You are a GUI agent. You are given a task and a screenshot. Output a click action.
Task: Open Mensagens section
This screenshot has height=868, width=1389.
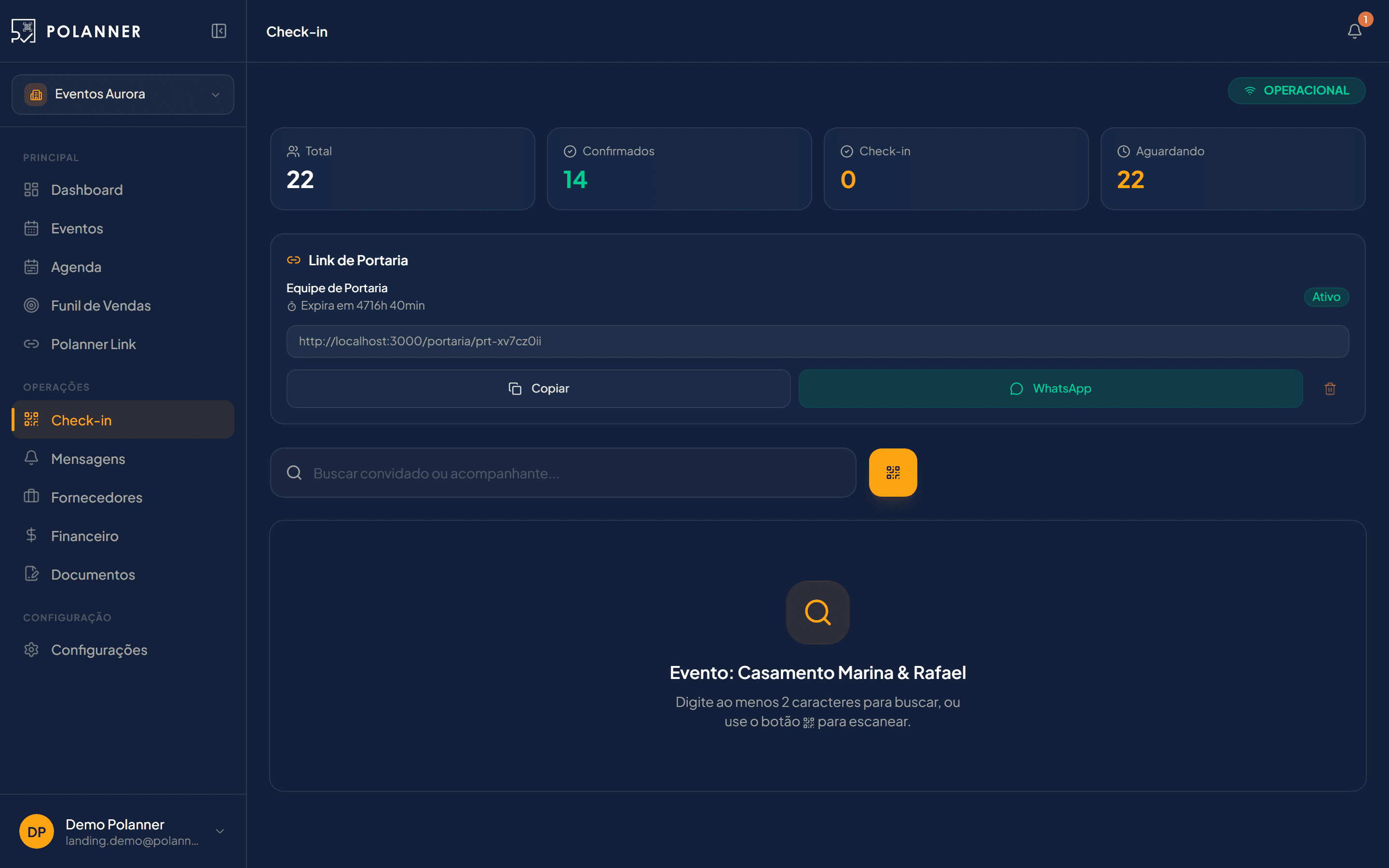click(123, 459)
